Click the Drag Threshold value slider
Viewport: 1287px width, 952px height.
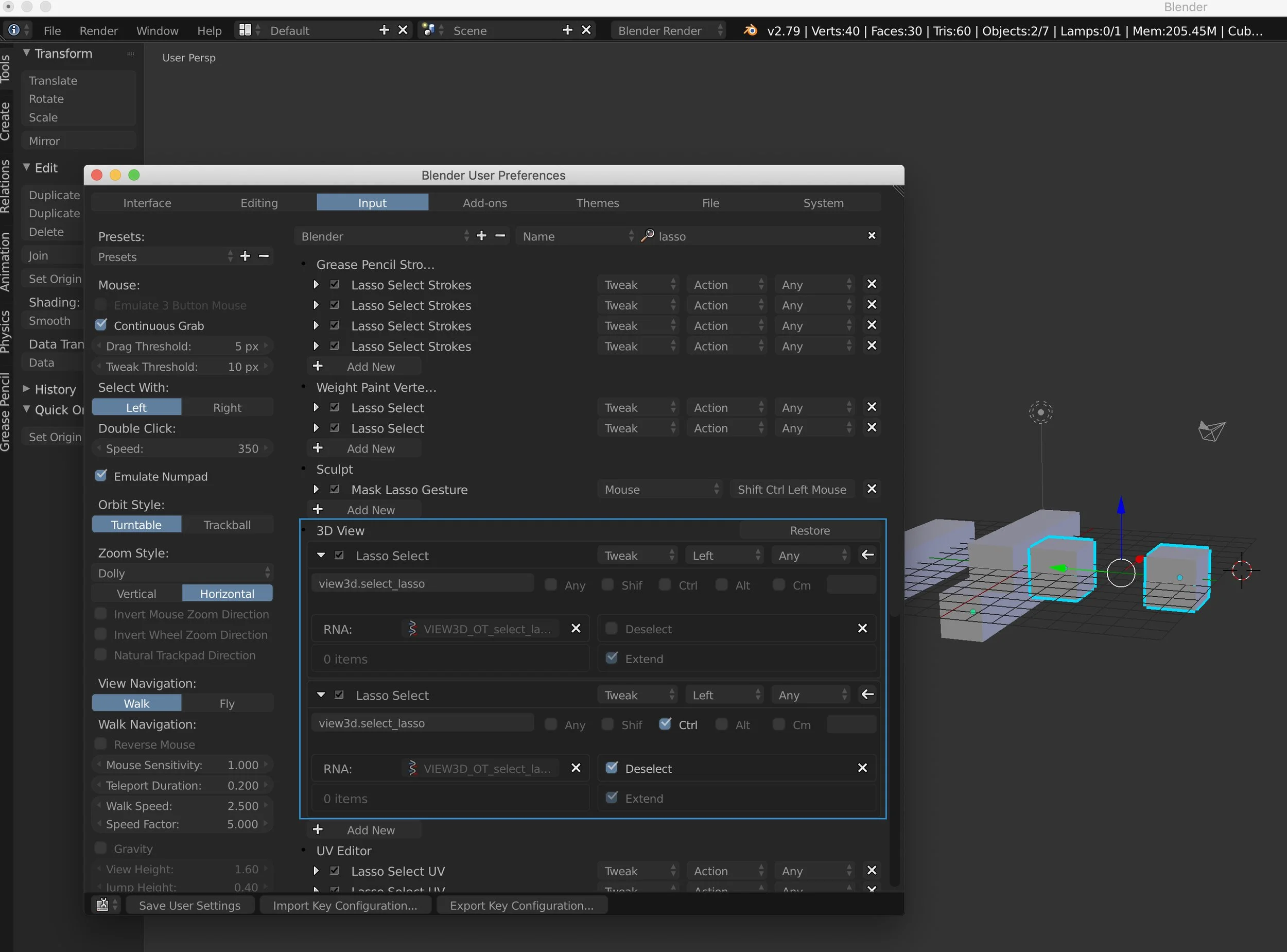pos(182,346)
